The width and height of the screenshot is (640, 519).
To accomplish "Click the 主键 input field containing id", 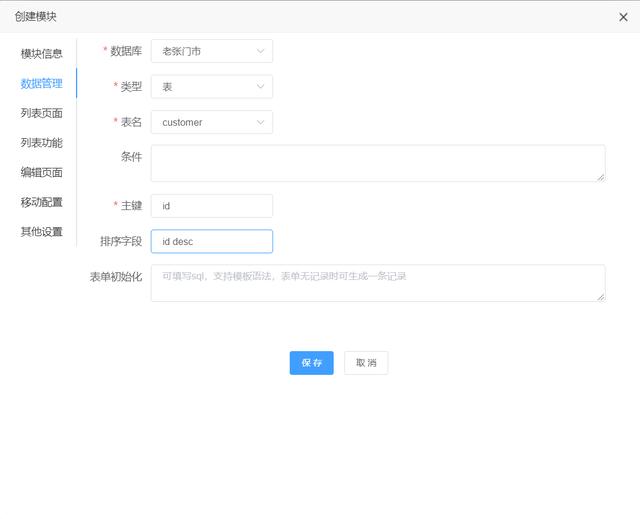I will coord(211,206).
